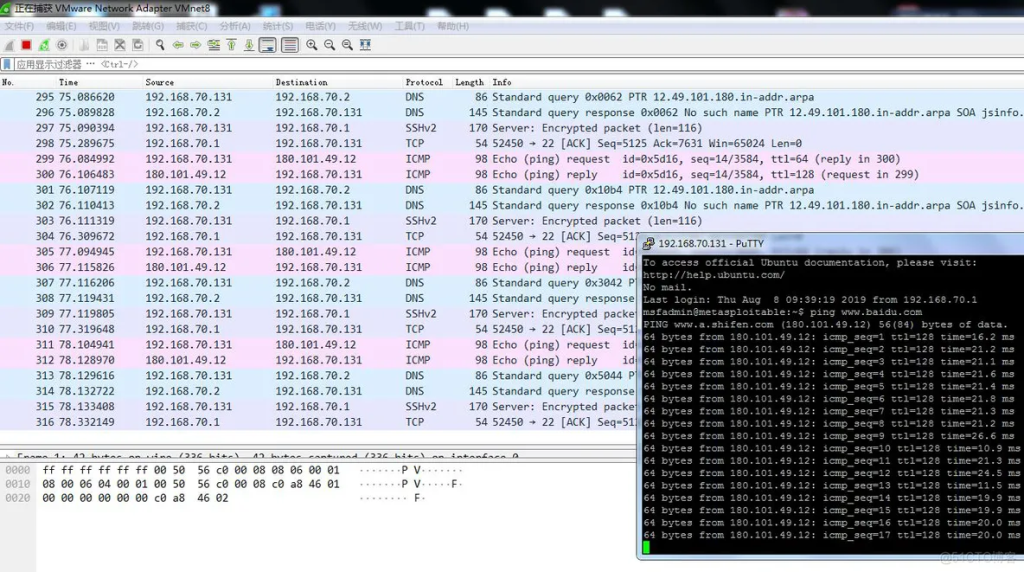Click the PuTTY window title icon

point(648,244)
